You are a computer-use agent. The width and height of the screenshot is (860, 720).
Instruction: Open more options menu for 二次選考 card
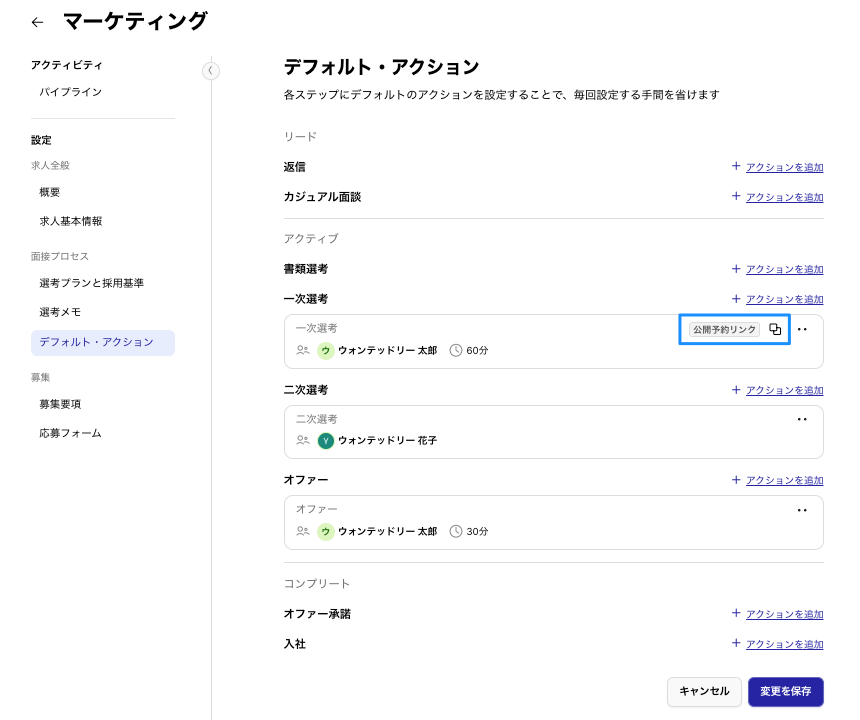click(802, 420)
